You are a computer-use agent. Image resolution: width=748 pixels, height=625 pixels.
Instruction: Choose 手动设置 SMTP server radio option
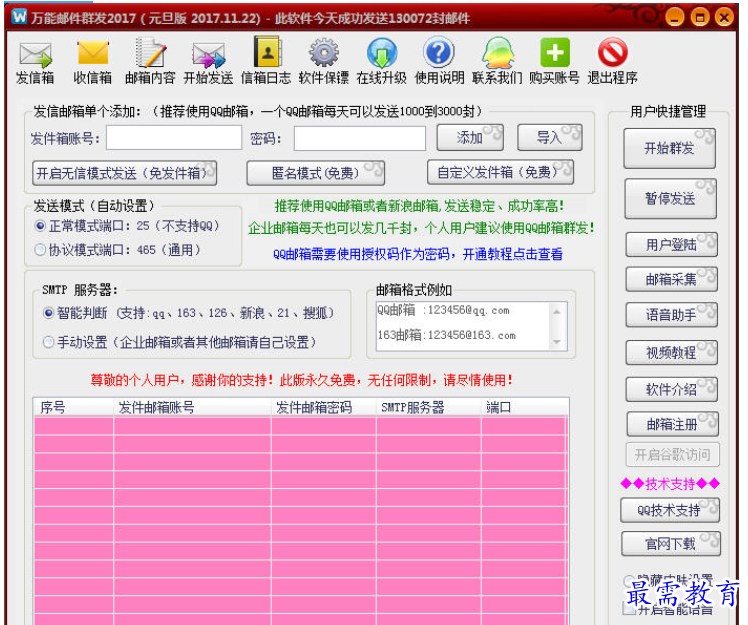click(48, 342)
